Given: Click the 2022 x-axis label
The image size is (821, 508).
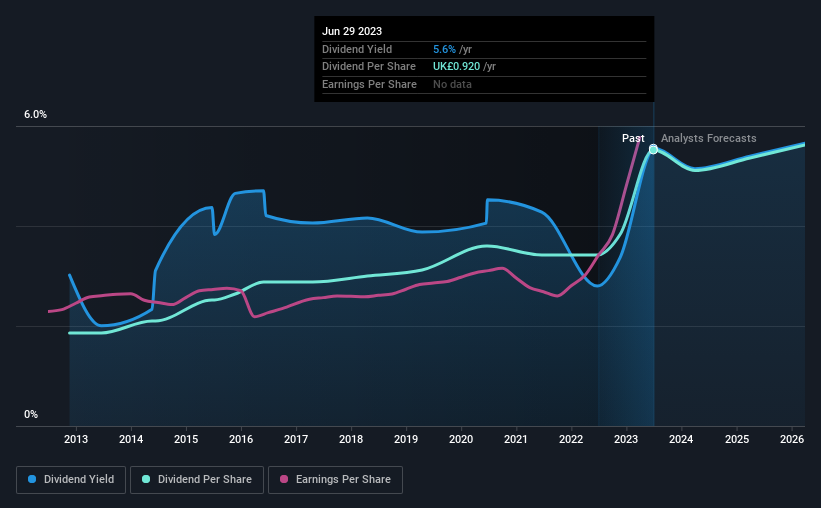Looking at the screenshot, I should (x=571, y=439).
